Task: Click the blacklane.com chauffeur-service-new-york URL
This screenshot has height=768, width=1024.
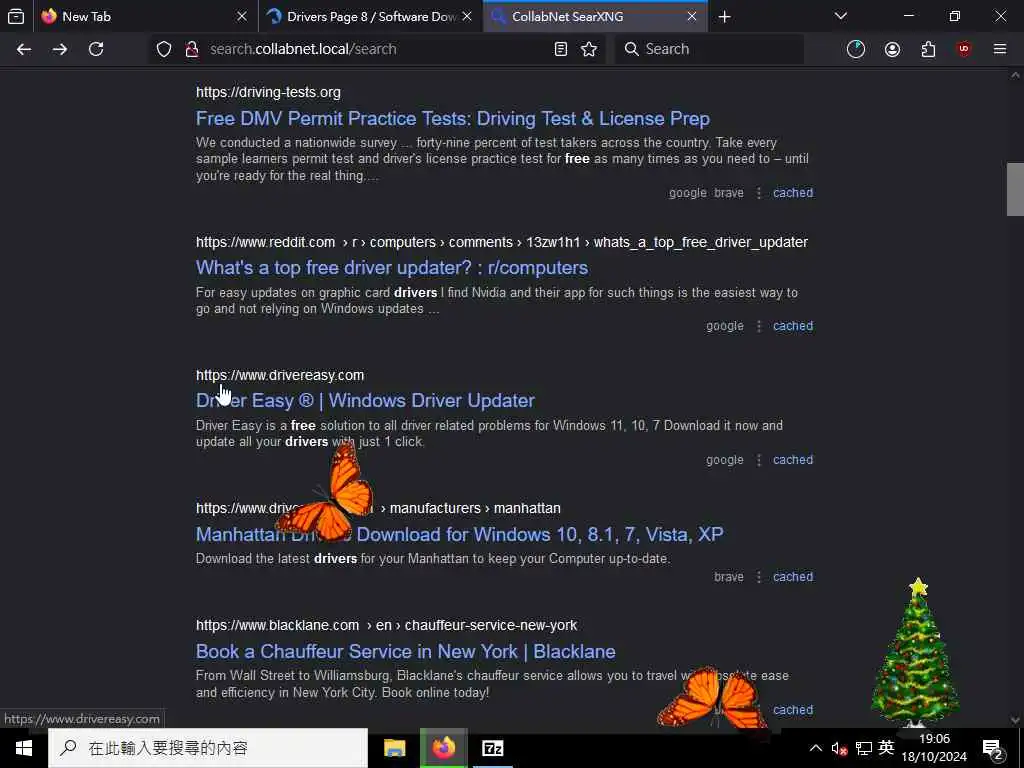Action: coord(387,625)
